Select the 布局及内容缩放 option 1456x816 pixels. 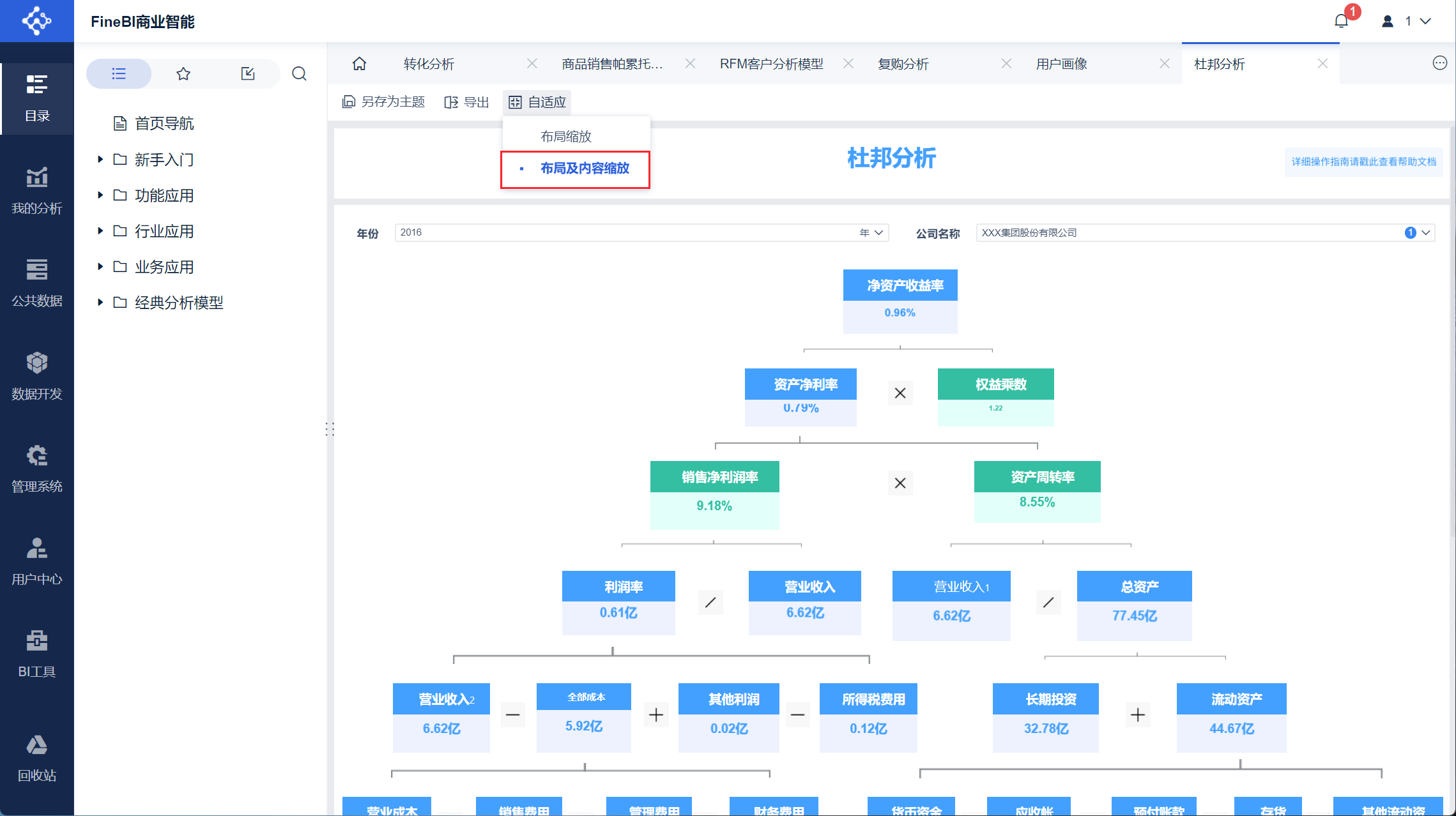(x=584, y=169)
